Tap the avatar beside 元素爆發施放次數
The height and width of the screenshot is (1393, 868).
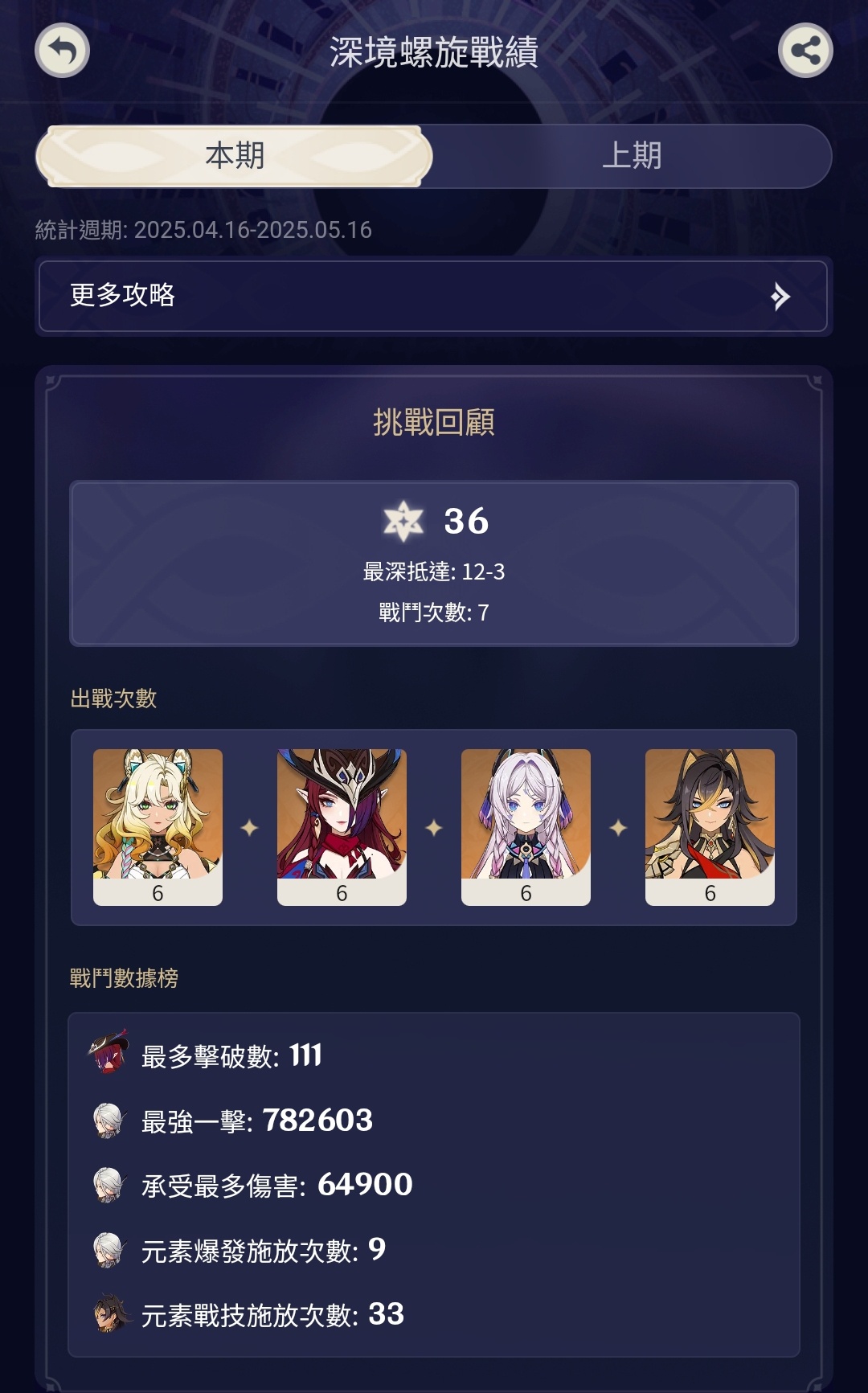click(108, 1250)
